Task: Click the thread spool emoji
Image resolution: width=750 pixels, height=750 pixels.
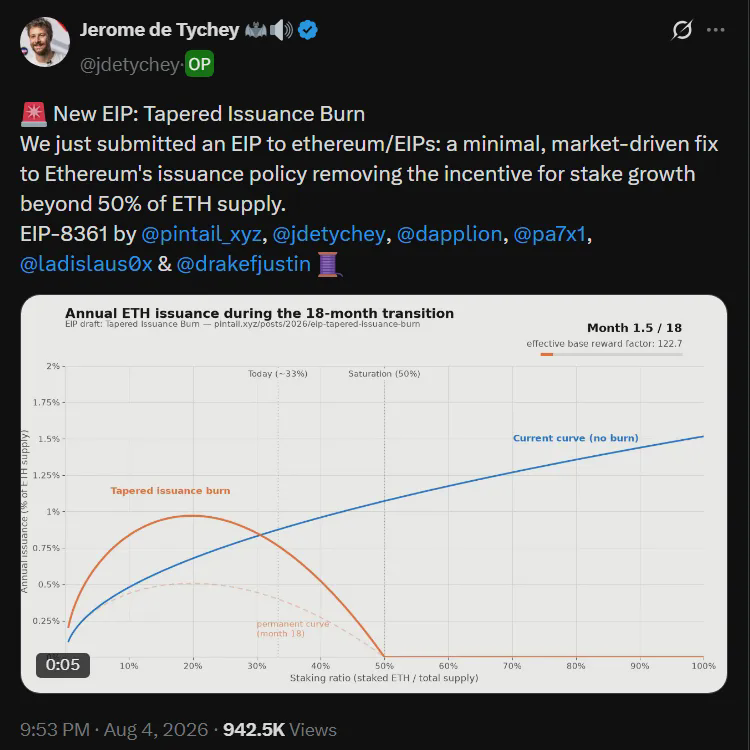Action: pos(329,265)
